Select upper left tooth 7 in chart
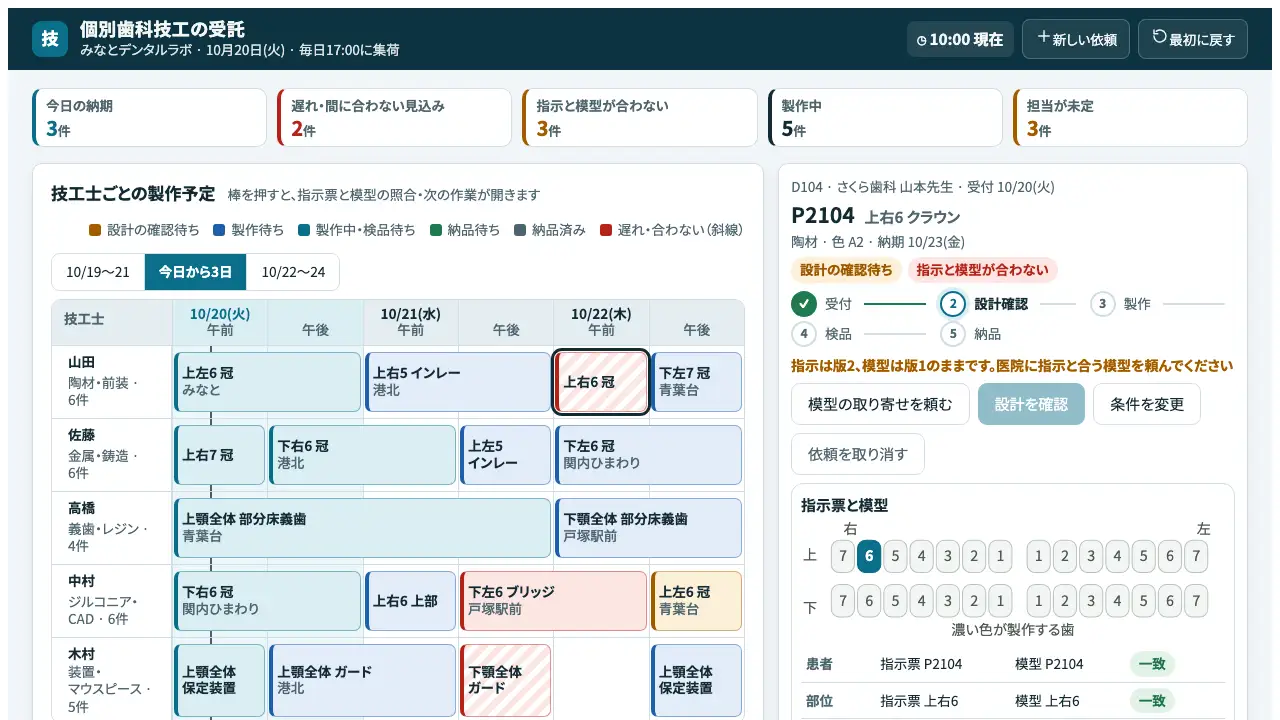Image resolution: width=1280 pixels, height=720 pixels. click(x=1195, y=556)
